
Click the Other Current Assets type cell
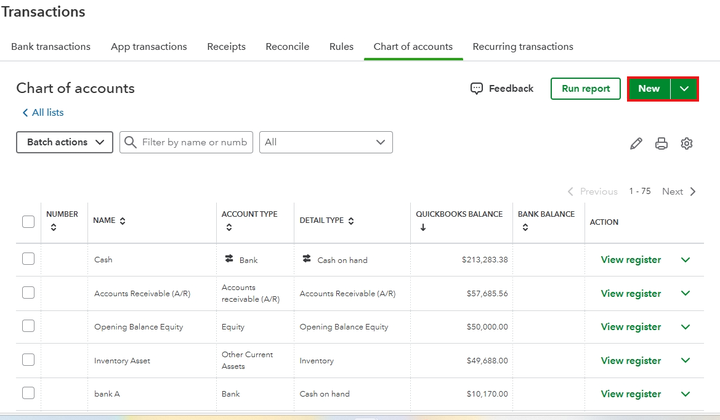[247, 360]
